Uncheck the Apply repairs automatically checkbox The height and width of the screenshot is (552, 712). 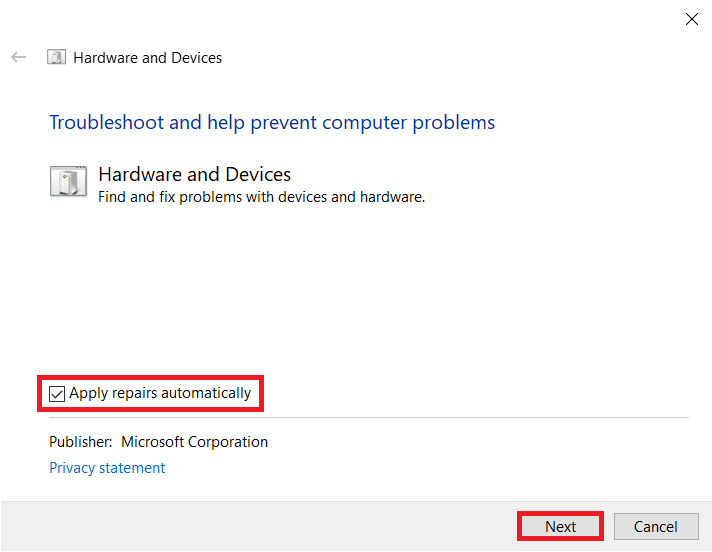click(57, 394)
